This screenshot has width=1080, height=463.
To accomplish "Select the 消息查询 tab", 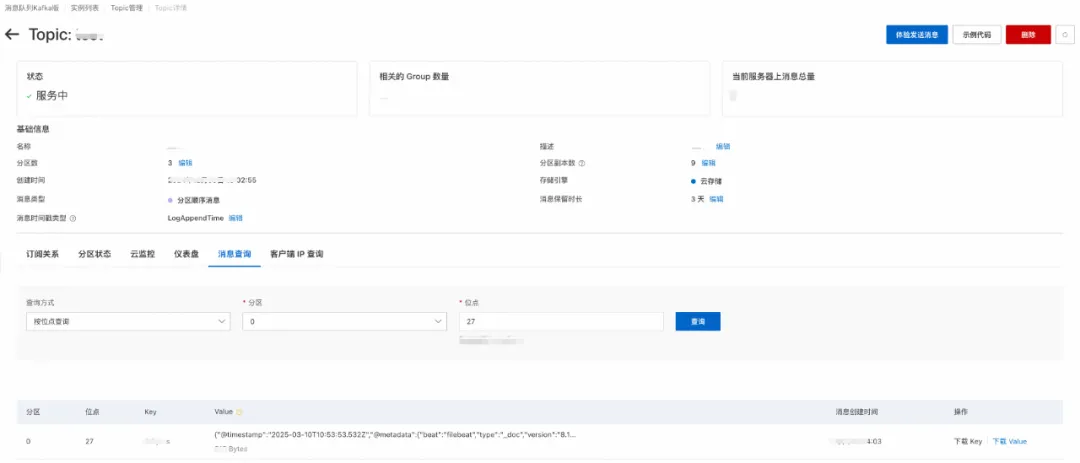I will (234, 254).
